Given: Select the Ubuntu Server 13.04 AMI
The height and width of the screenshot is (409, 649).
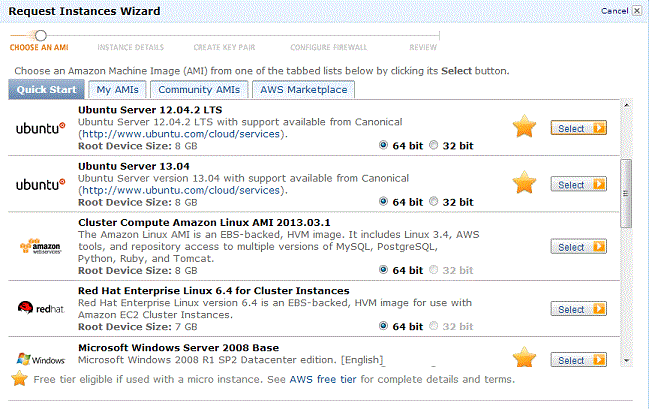Looking at the screenshot, I should [578, 184].
